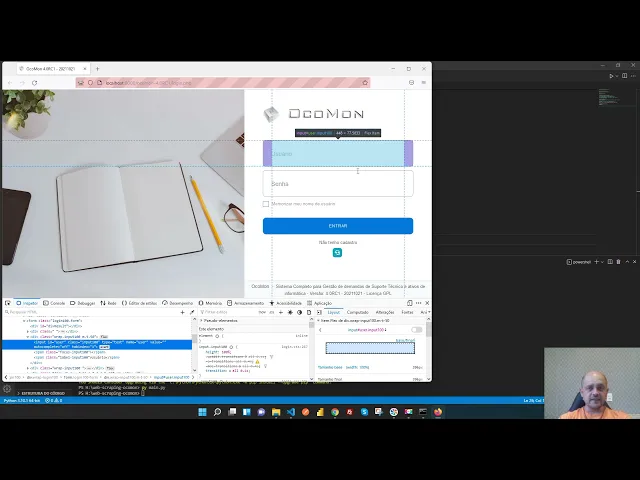
Task: Open VS Code split editor icon
Action: [x=624, y=76]
